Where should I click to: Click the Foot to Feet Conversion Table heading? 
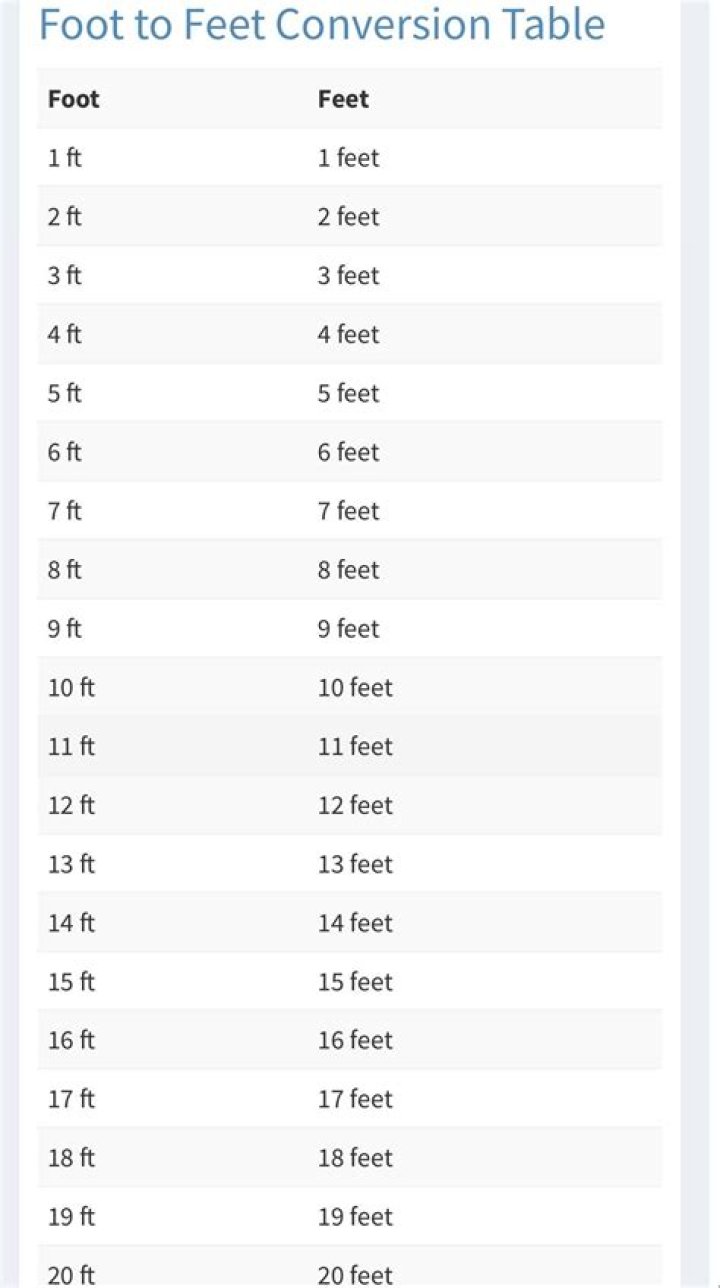[x=321, y=24]
